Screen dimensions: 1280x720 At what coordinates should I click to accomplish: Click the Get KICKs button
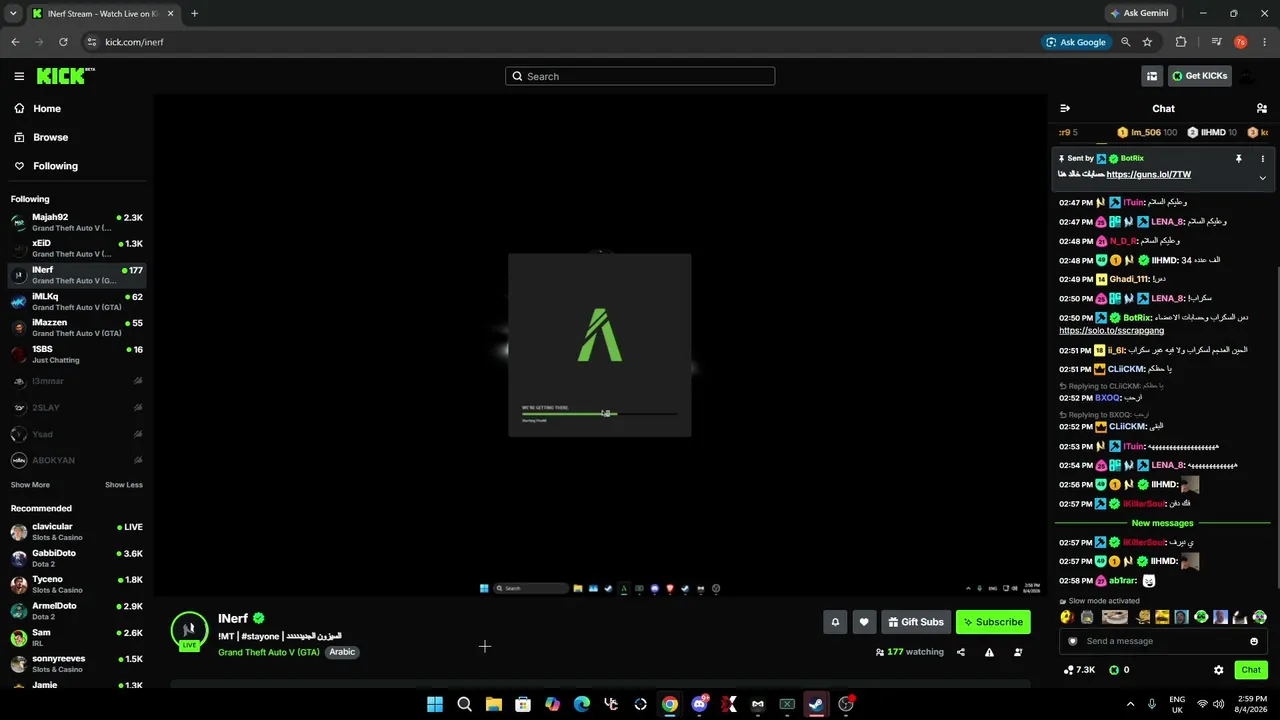(x=1200, y=76)
